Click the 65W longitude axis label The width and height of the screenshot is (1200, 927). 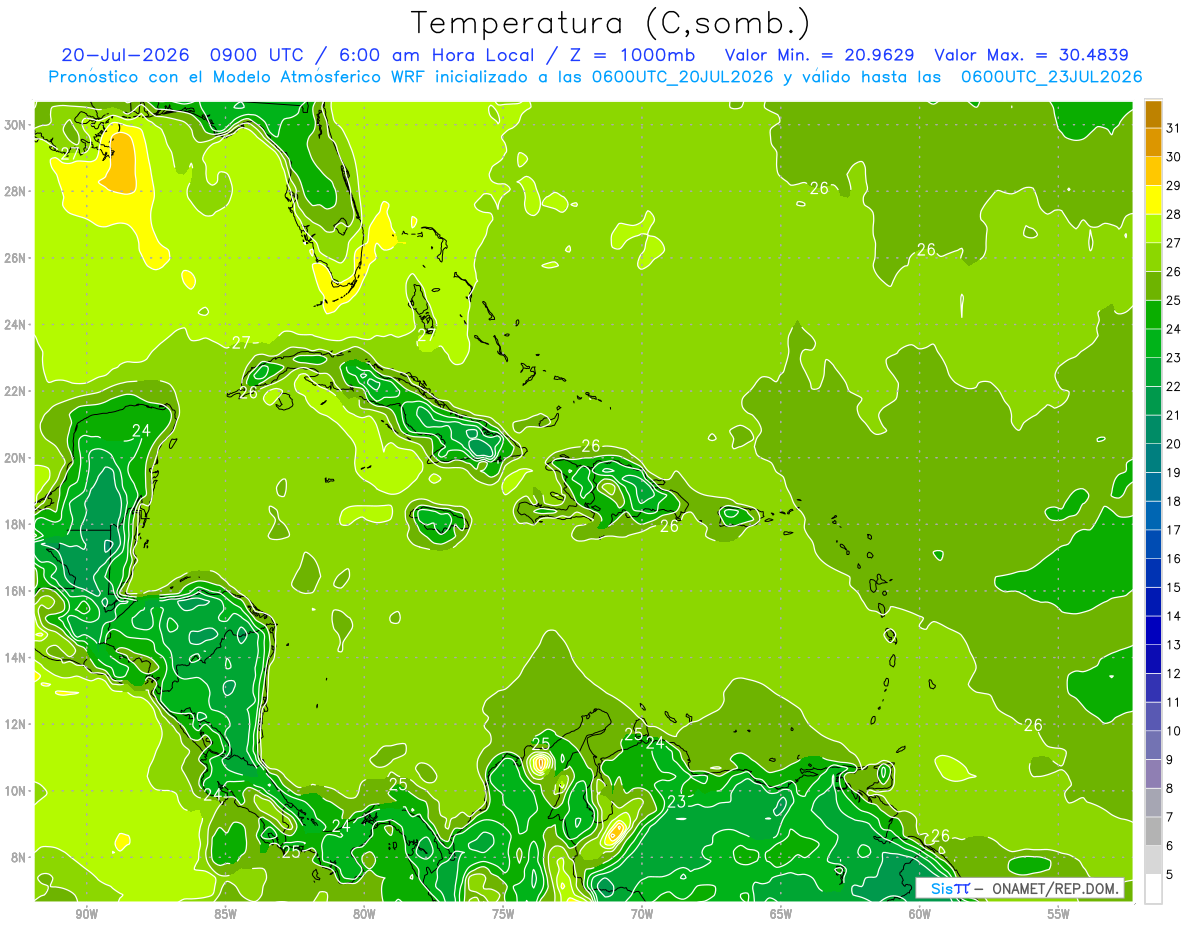(781, 914)
